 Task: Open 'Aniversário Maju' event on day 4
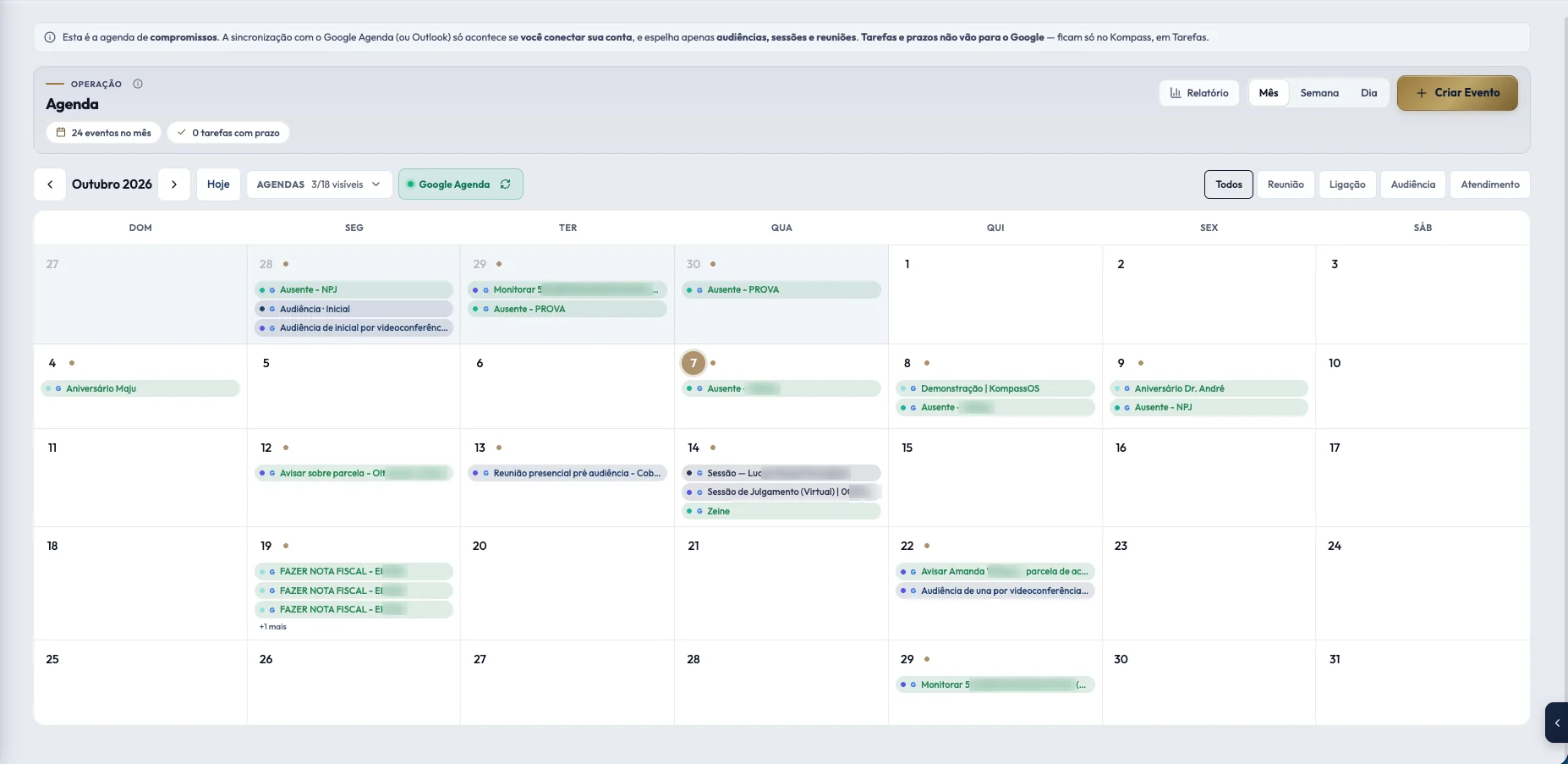point(140,388)
